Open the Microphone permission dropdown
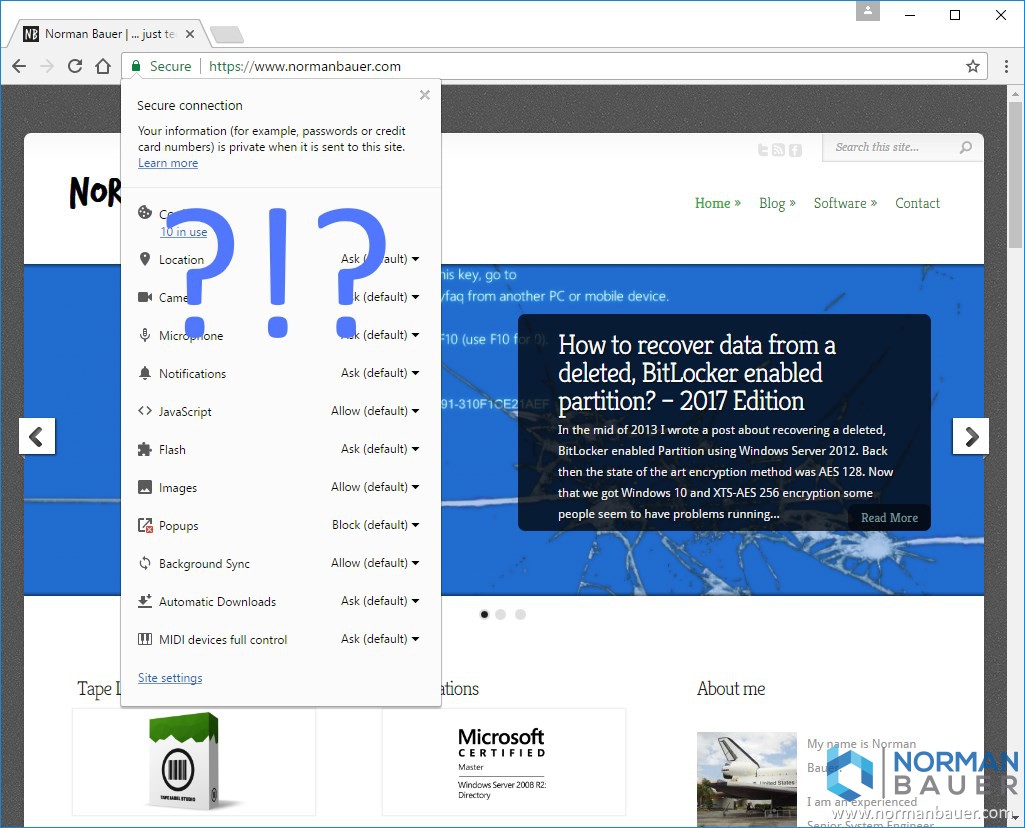Viewport: 1025px width, 828px height. pyautogui.click(x=380, y=335)
